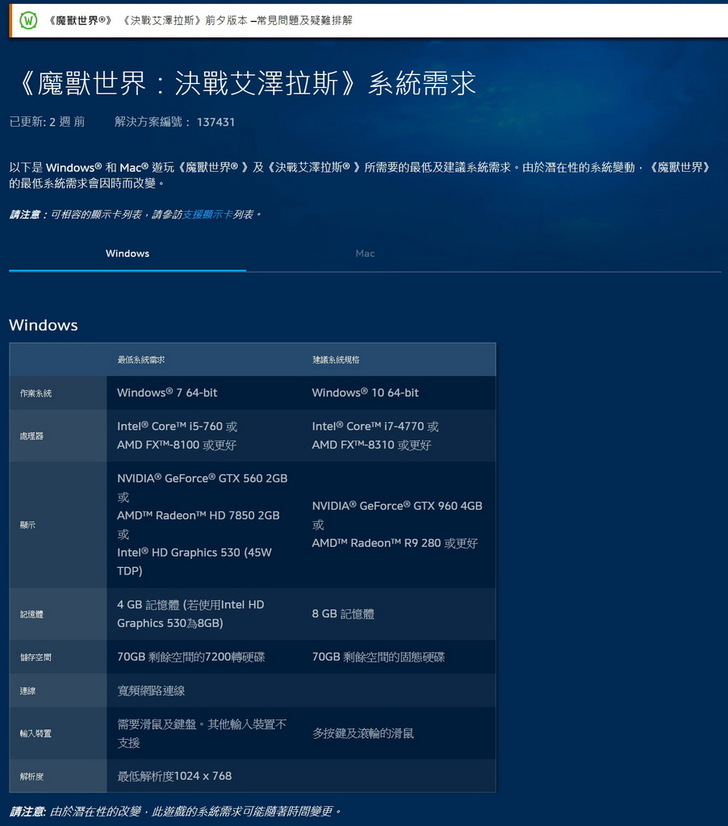Click the Intel Core i7-4770 text
The width and height of the screenshot is (728, 826).
[368, 426]
